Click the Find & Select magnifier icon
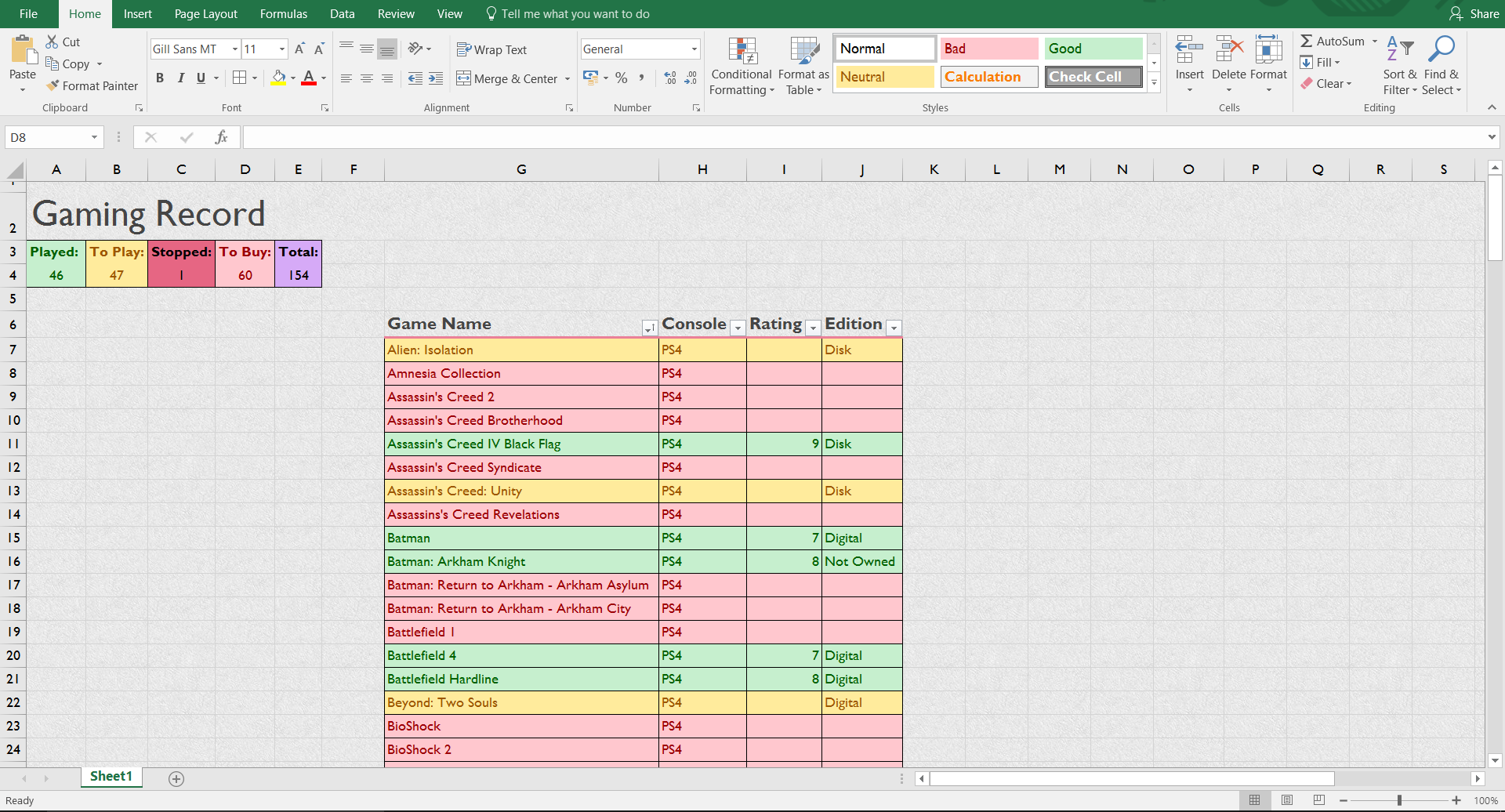The height and width of the screenshot is (812, 1505). (1441, 50)
